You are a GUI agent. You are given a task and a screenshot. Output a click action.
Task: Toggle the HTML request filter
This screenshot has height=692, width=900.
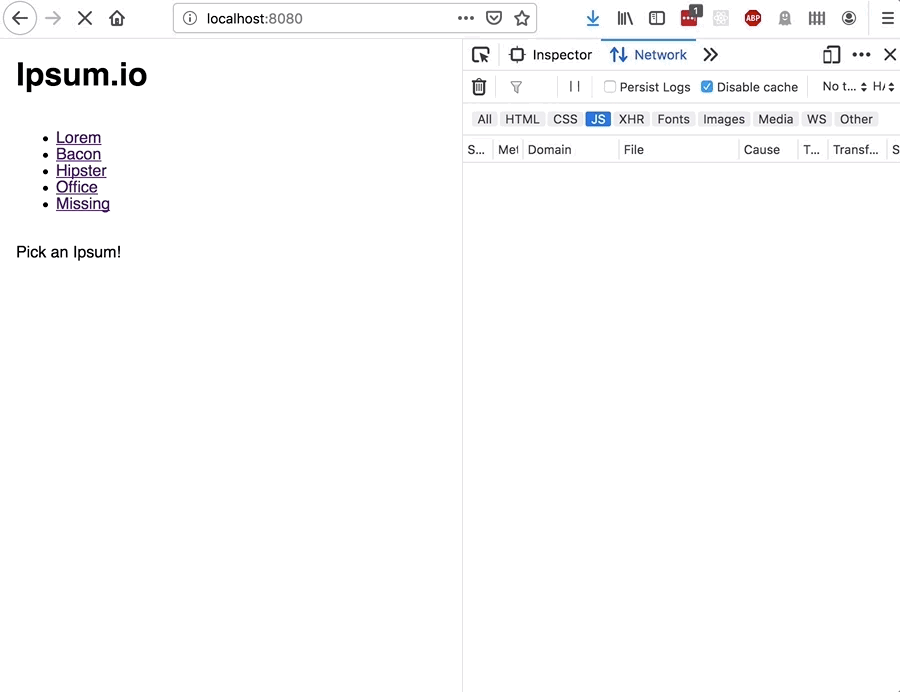click(522, 119)
